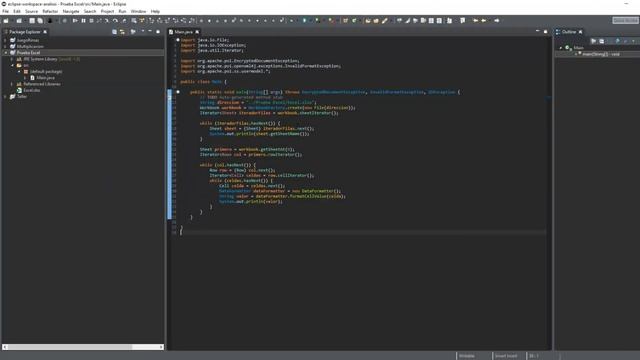The width and height of the screenshot is (640, 360).
Task: Click the Forward navigation arrow in toolbar
Action: pos(497,20)
